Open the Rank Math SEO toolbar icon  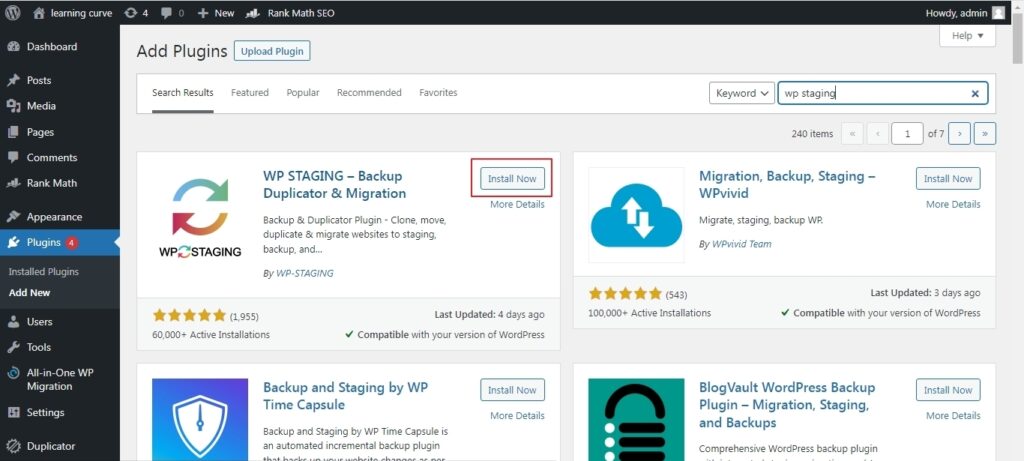(x=251, y=12)
